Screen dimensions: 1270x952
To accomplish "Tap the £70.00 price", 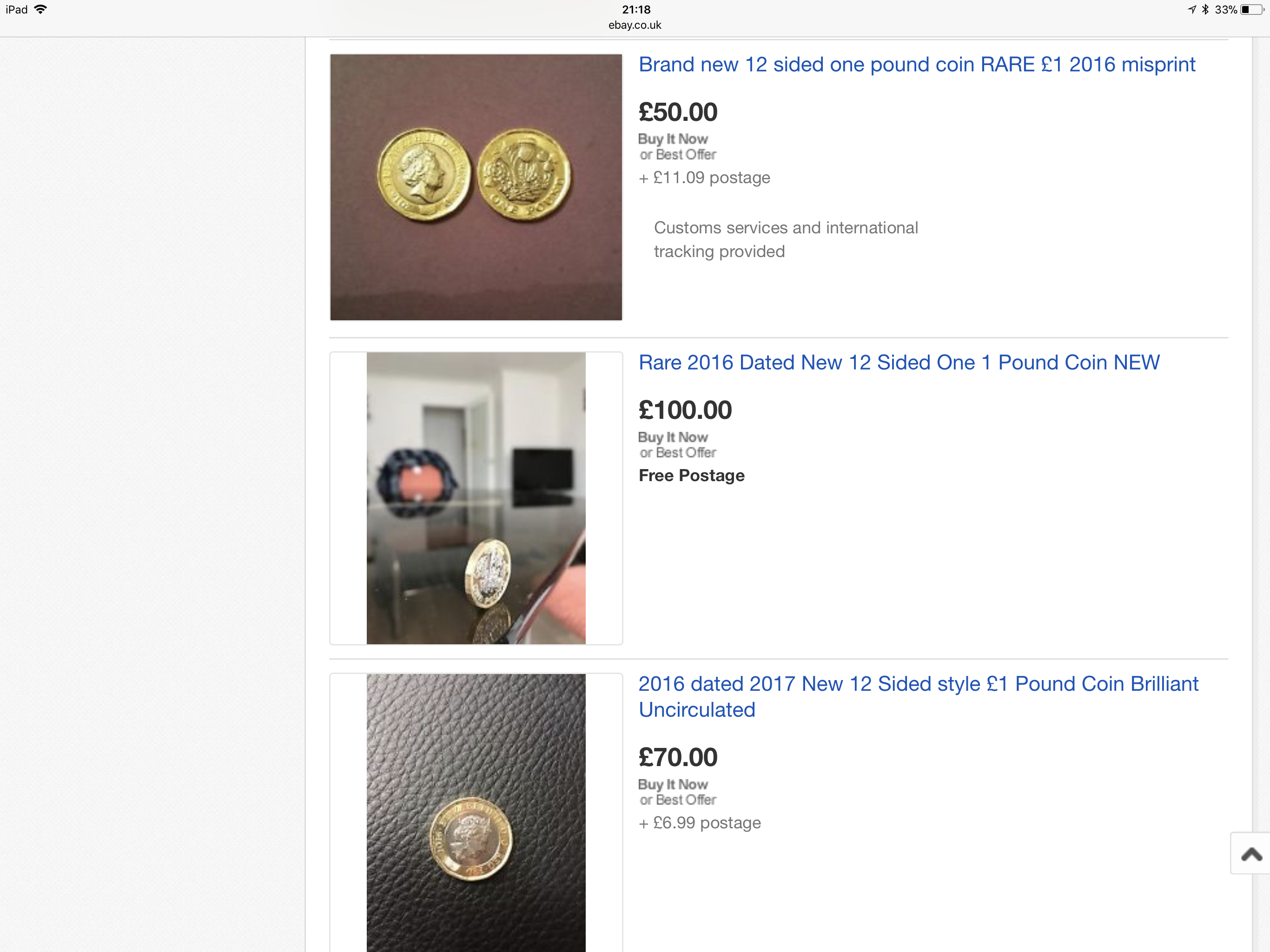I will point(677,757).
